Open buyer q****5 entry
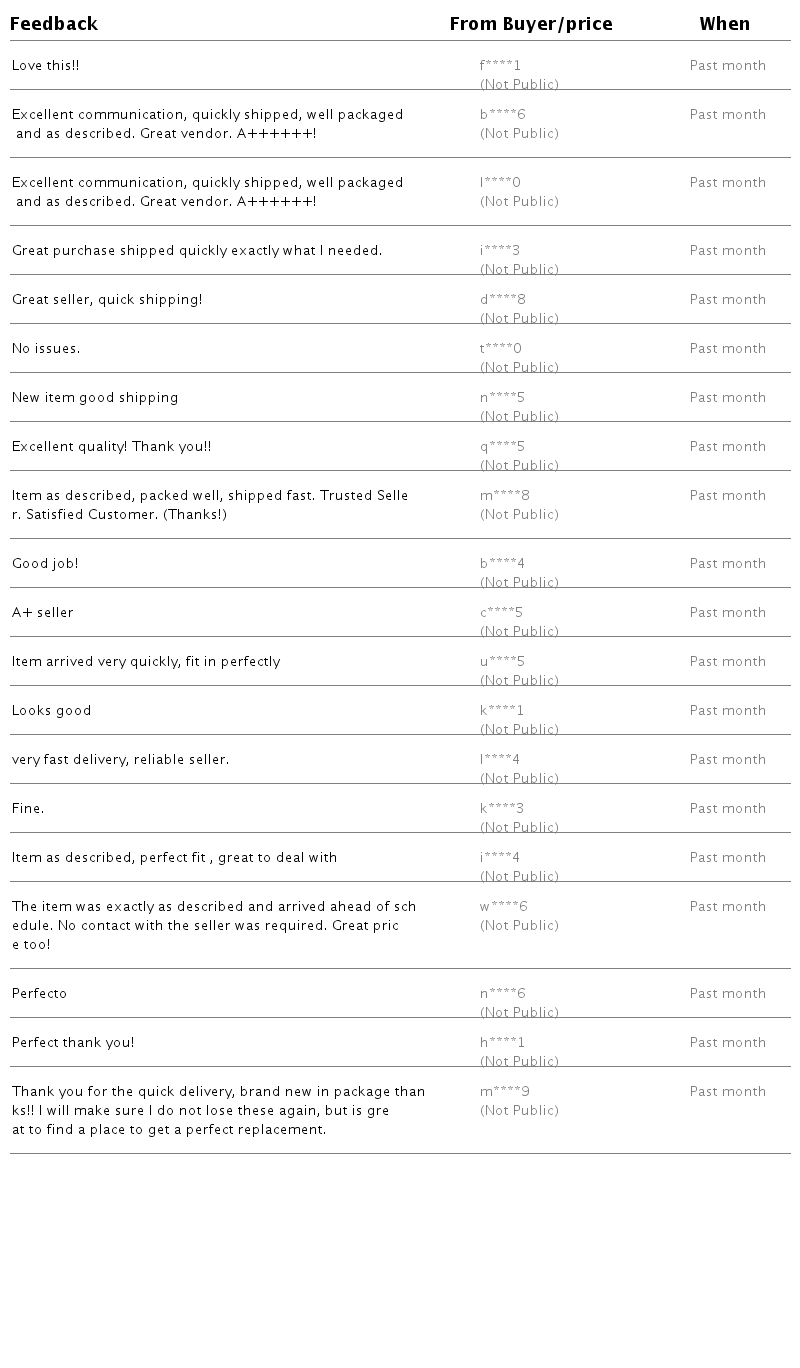Viewport: 800px width, 1368px height. tap(503, 447)
